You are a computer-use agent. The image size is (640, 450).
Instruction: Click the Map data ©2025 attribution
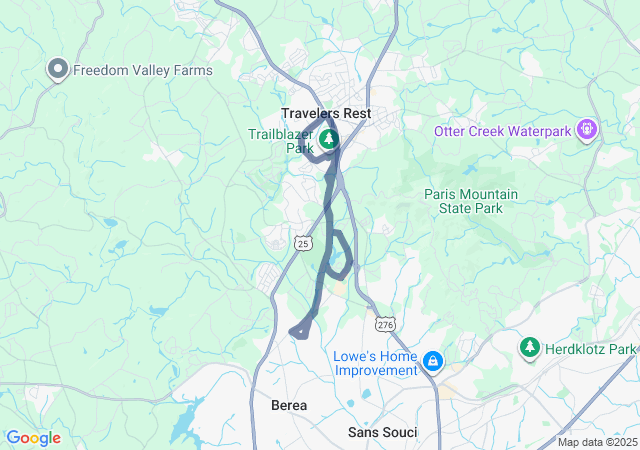click(x=598, y=442)
